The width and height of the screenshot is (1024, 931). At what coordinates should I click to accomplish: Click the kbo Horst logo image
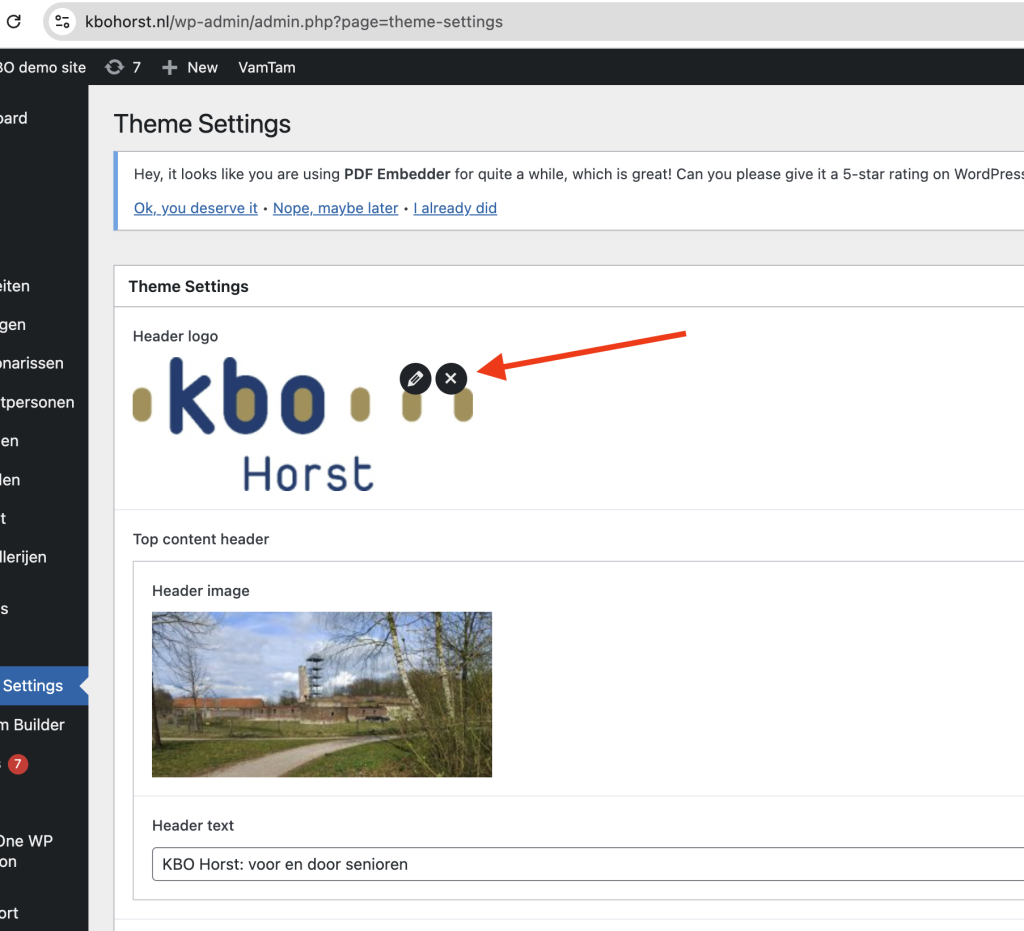coord(303,424)
